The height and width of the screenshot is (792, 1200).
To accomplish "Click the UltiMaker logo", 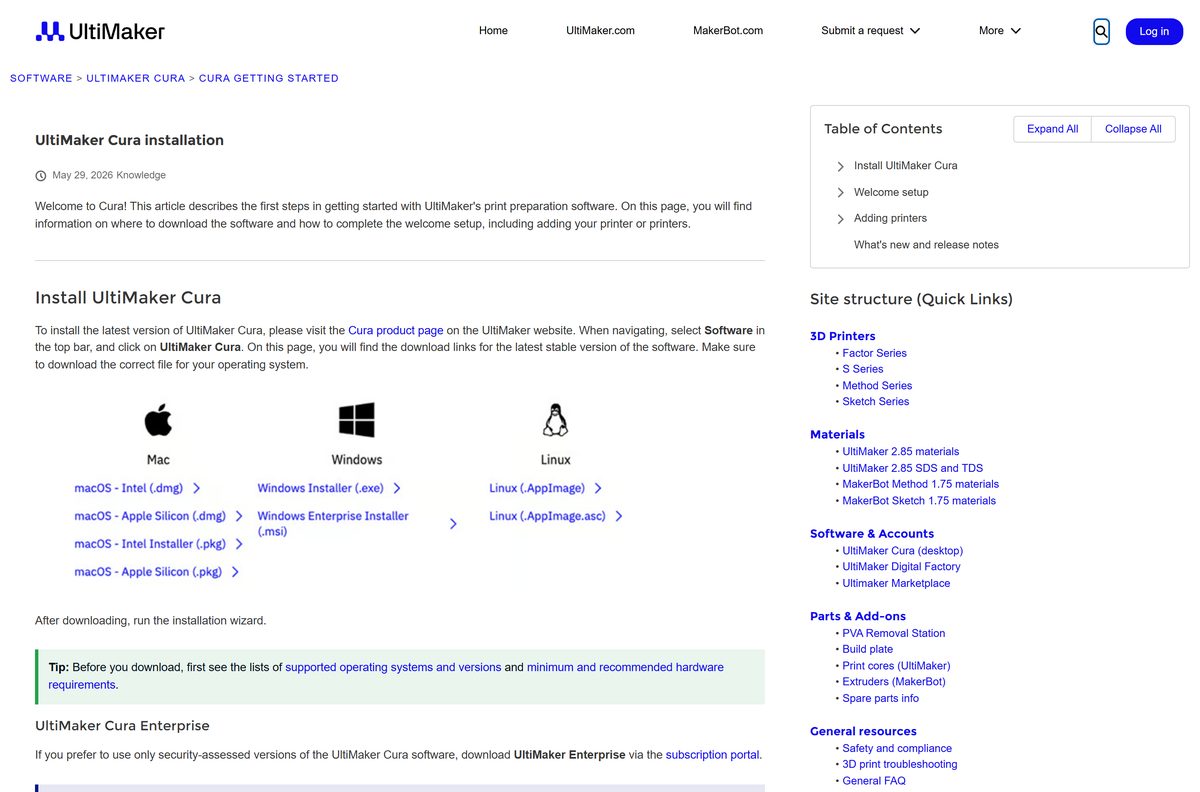I will [x=100, y=31].
